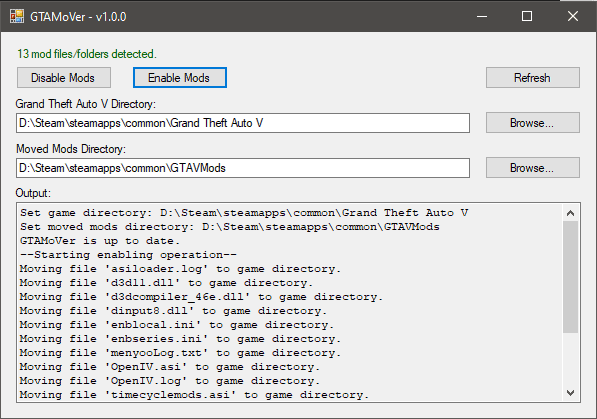Click the 'Starting enabling operation' log line
This screenshot has height=419, width=597.
click(x=128, y=255)
